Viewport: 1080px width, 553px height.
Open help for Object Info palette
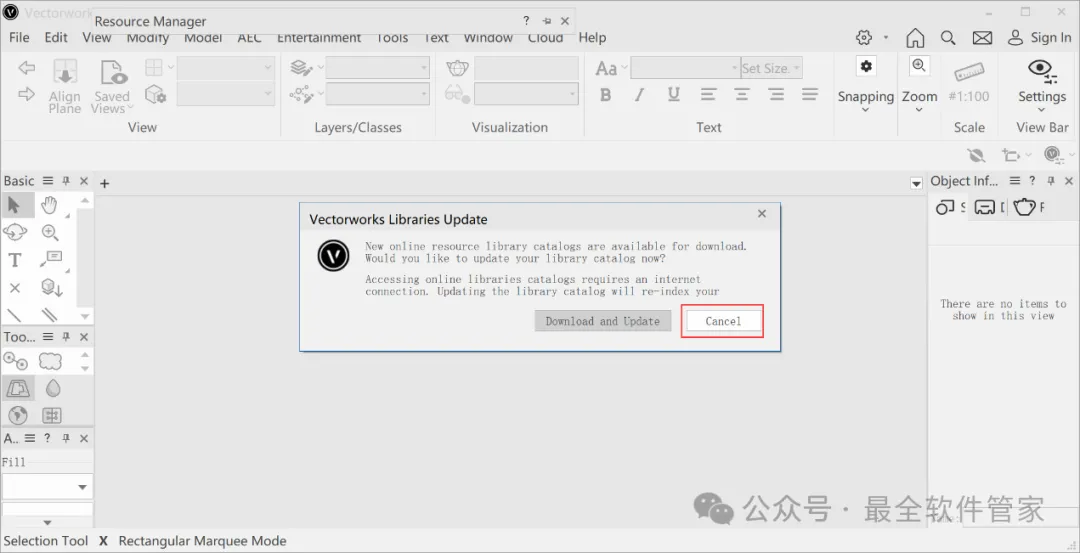click(1032, 180)
